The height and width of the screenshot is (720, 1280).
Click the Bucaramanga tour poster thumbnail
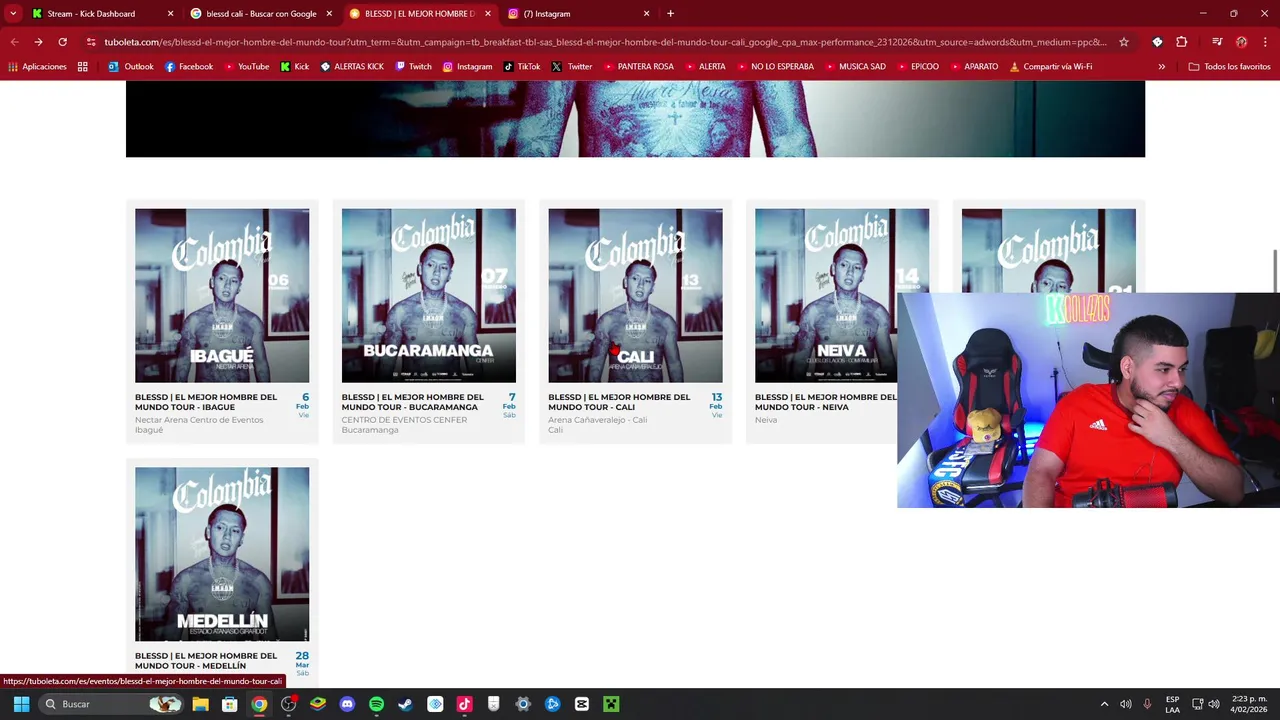pyautogui.click(x=428, y=295)
